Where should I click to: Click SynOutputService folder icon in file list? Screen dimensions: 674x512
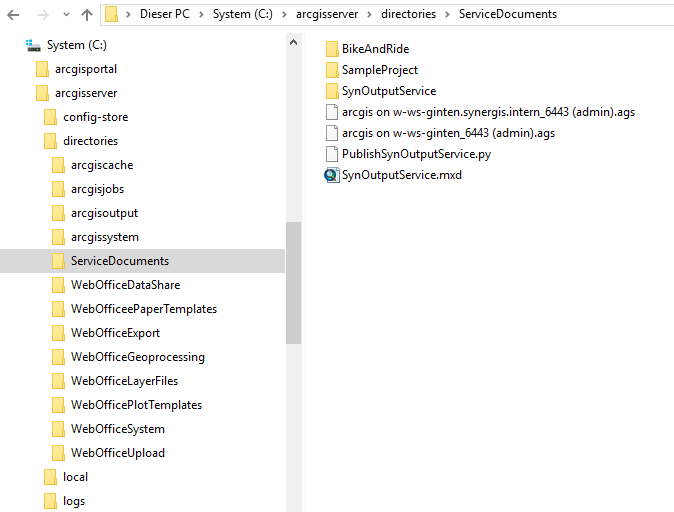coord(332,91)
